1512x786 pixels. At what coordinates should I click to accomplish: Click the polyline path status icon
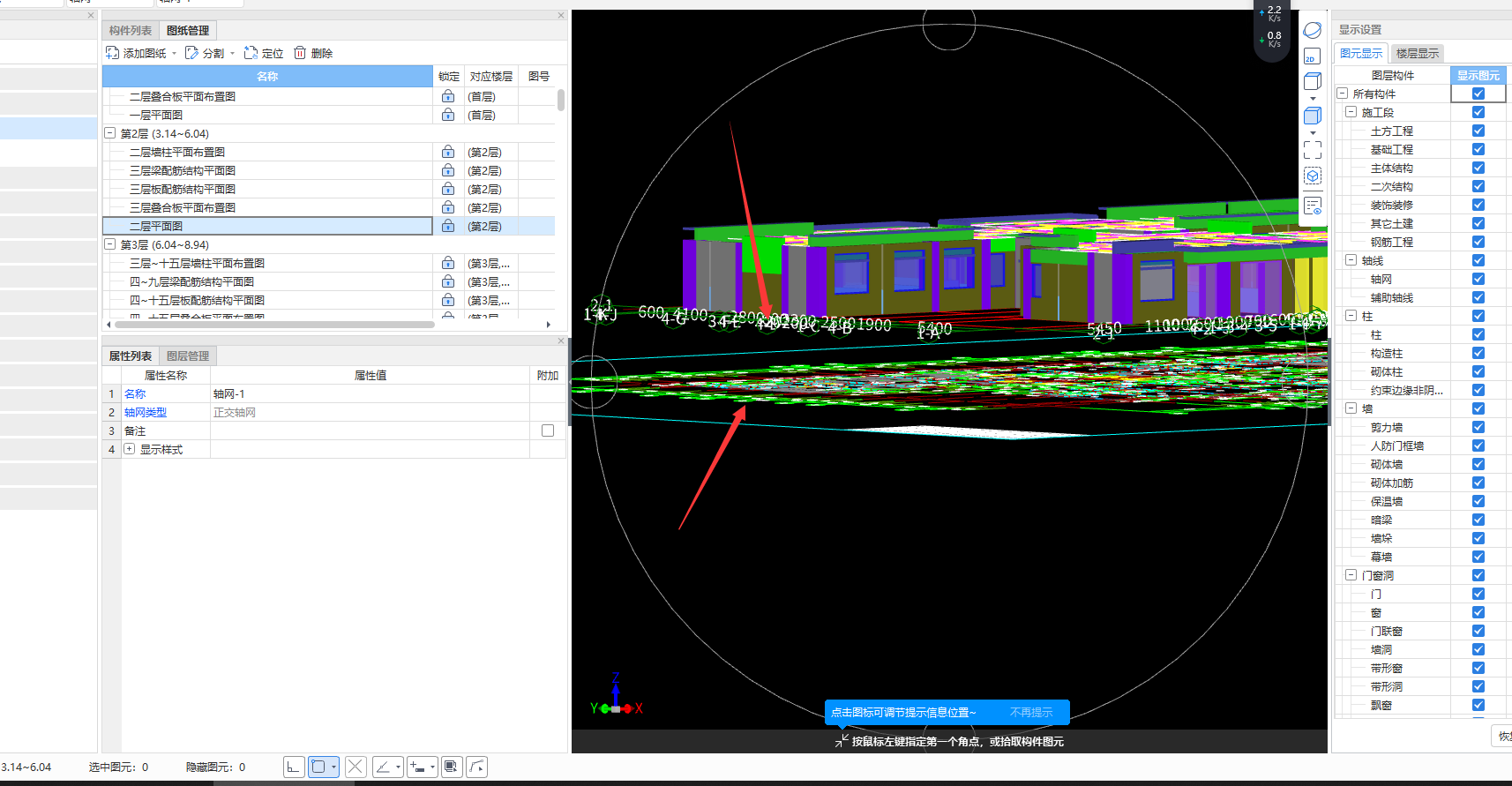pyautogui.click(x=476, y=767)
